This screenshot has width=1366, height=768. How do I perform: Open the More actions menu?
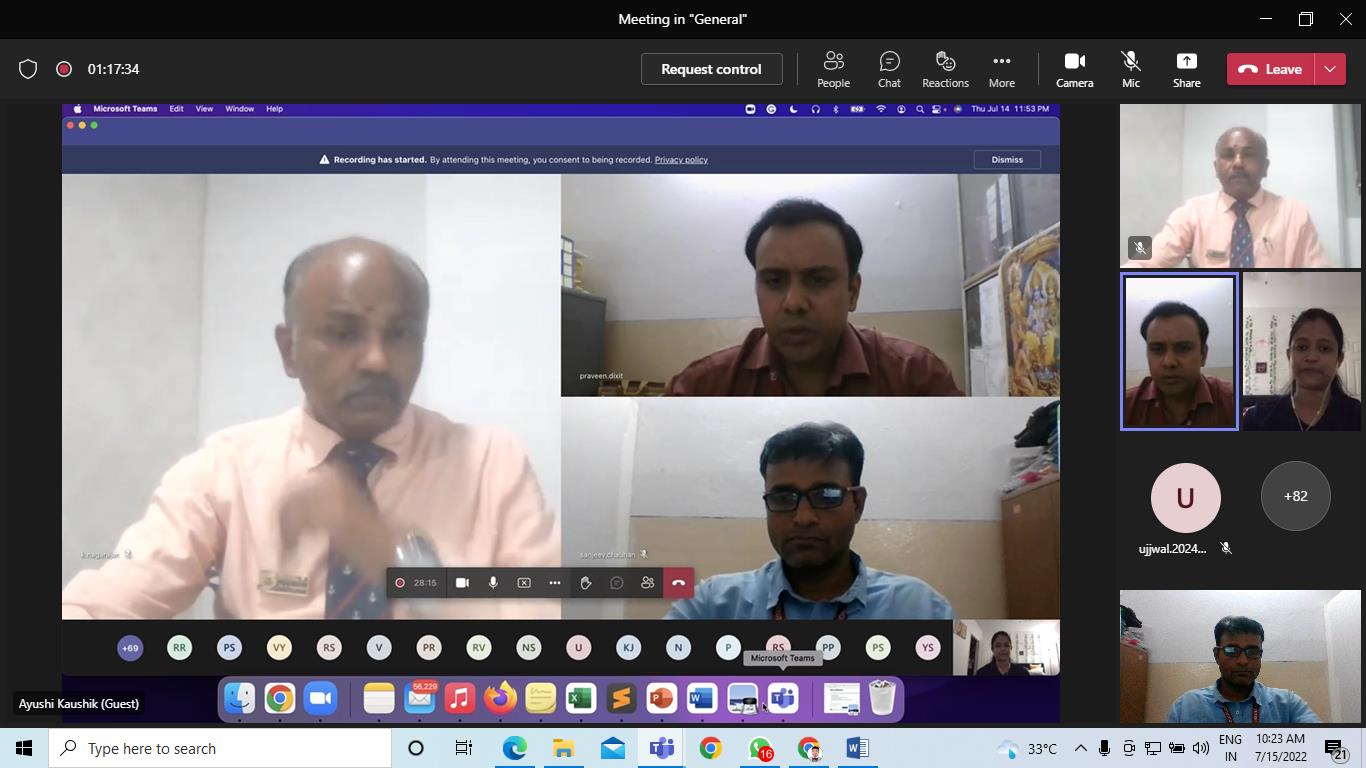click(1001, 69)
